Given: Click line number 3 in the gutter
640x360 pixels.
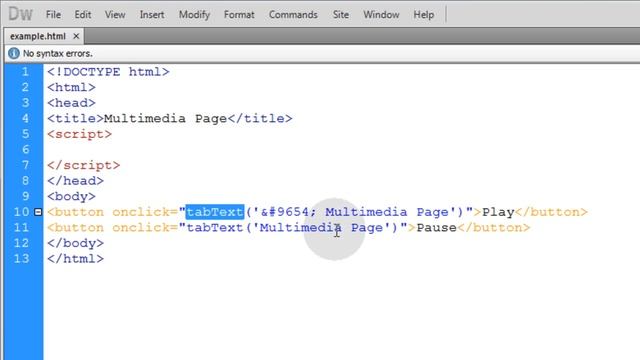Looking at the screenshot, I should tap(25, 103).
